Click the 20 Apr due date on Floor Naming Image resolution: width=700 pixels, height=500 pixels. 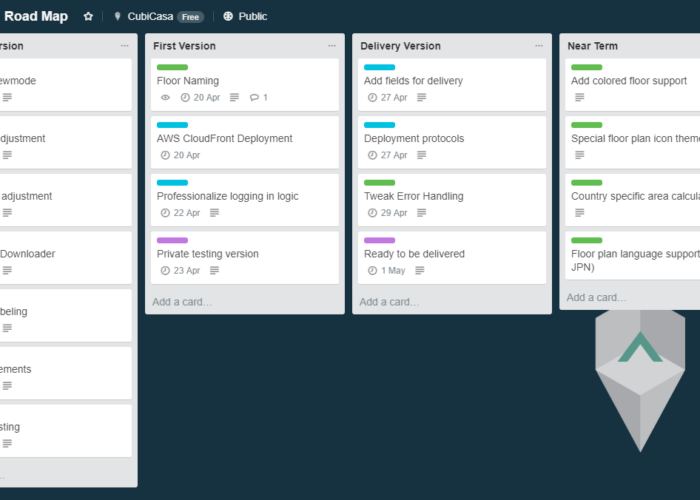[x=200, y=97]
